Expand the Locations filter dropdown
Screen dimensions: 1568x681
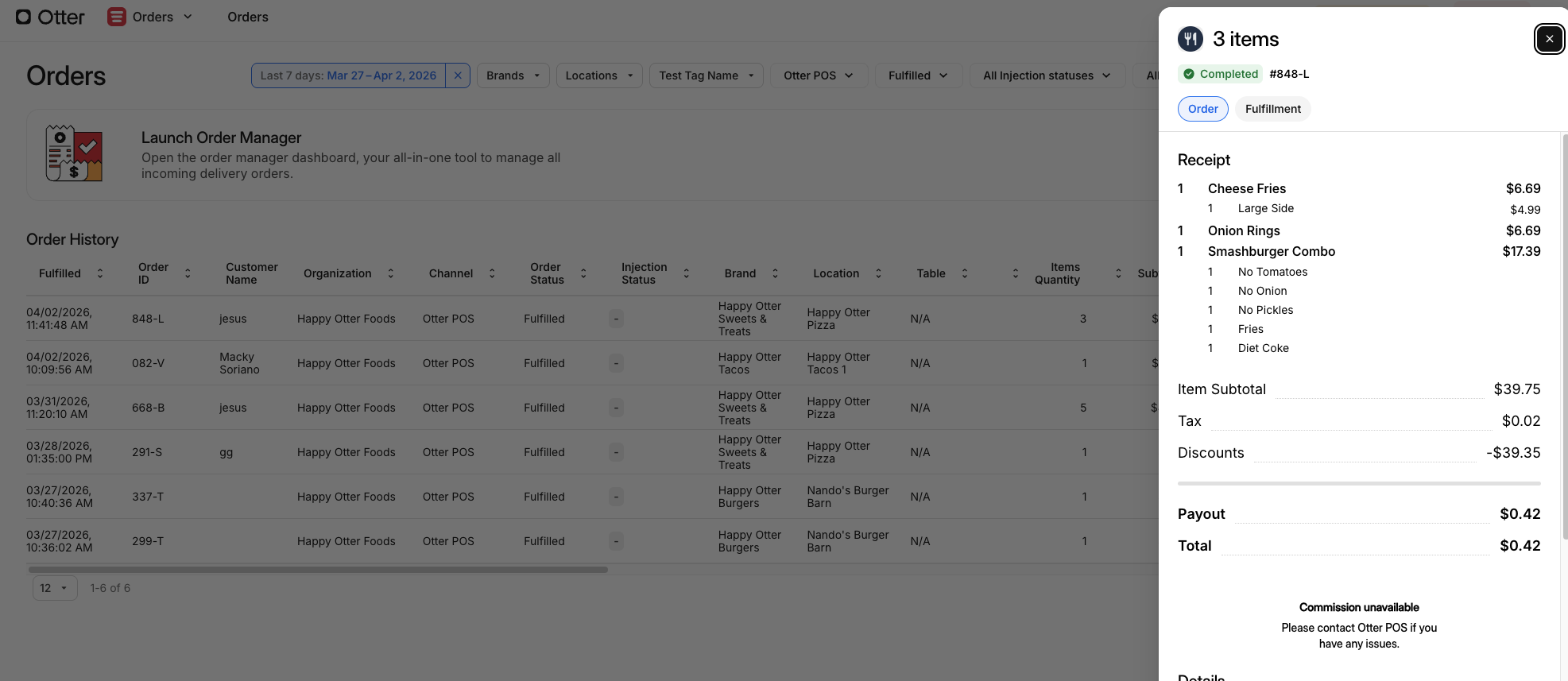598,75
